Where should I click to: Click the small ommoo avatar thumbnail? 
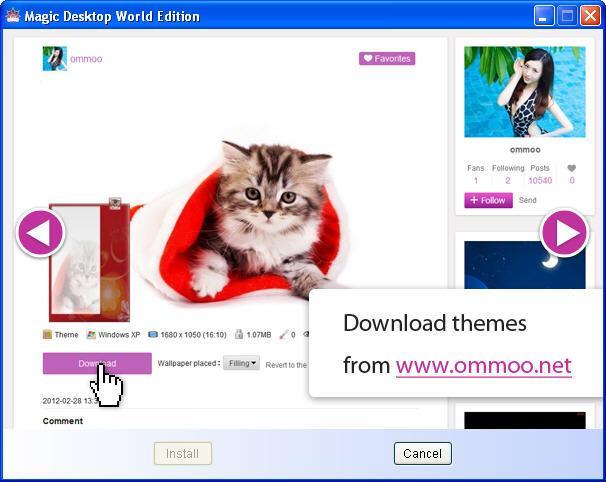(x=54, y=58)
